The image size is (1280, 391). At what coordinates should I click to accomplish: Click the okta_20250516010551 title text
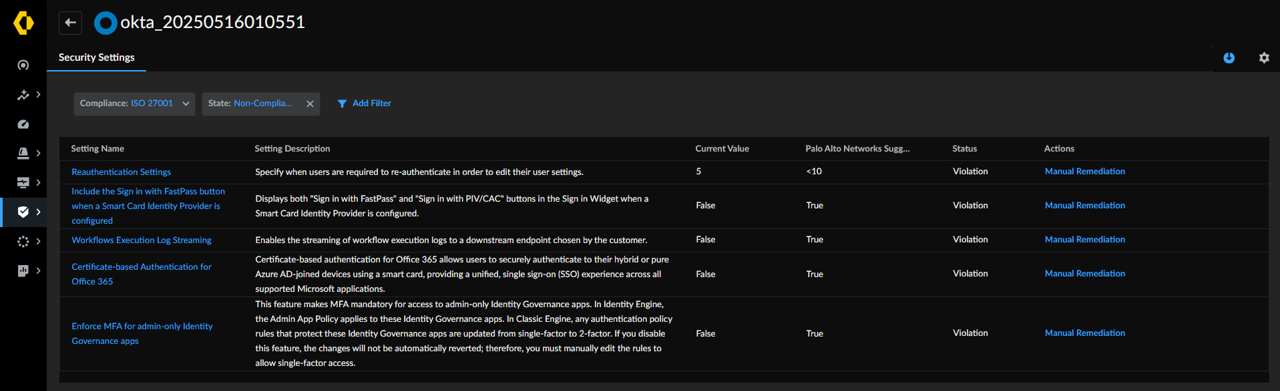213,22
